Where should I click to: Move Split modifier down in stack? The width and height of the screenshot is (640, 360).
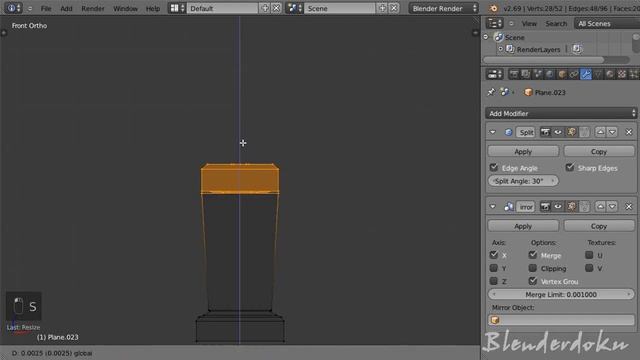612,132
